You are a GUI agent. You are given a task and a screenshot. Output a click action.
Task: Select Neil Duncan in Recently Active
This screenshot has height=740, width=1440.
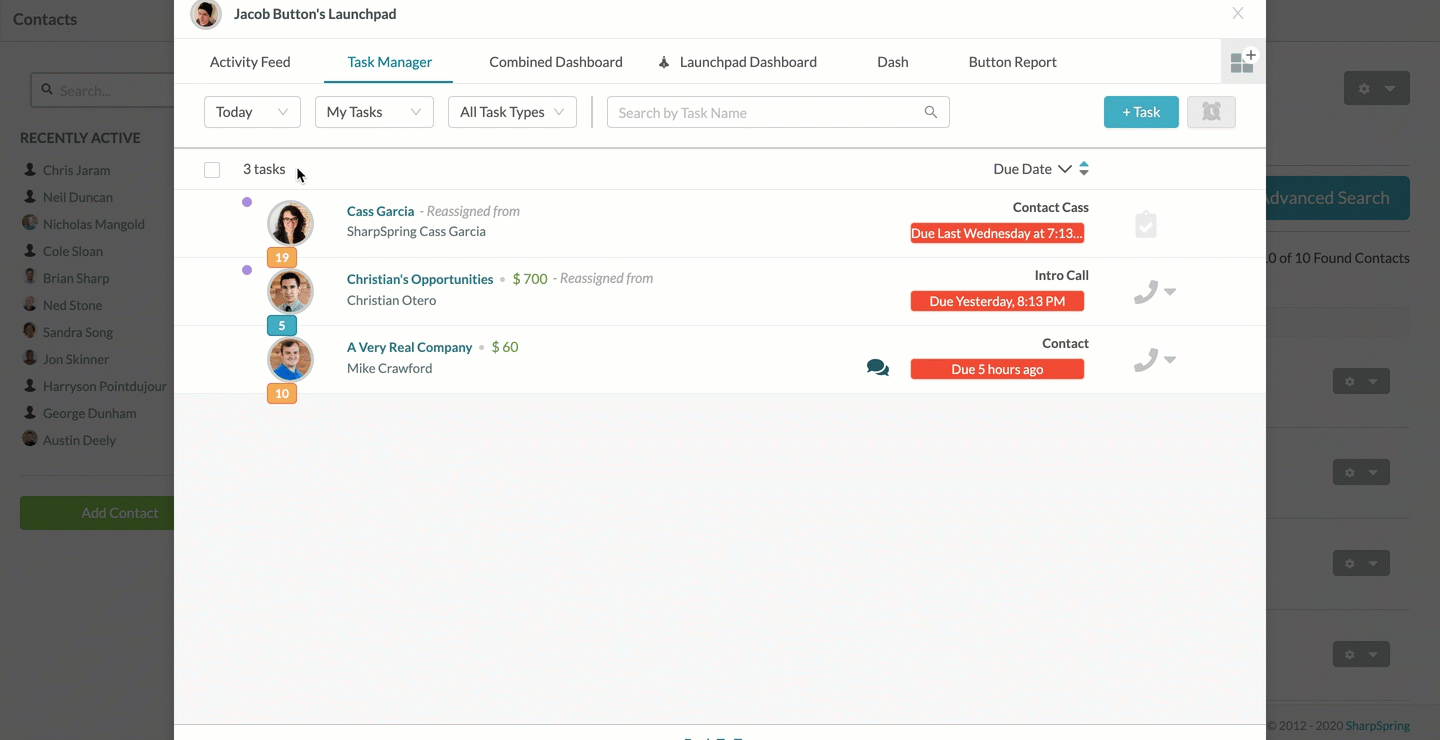[x=78, y=197]
